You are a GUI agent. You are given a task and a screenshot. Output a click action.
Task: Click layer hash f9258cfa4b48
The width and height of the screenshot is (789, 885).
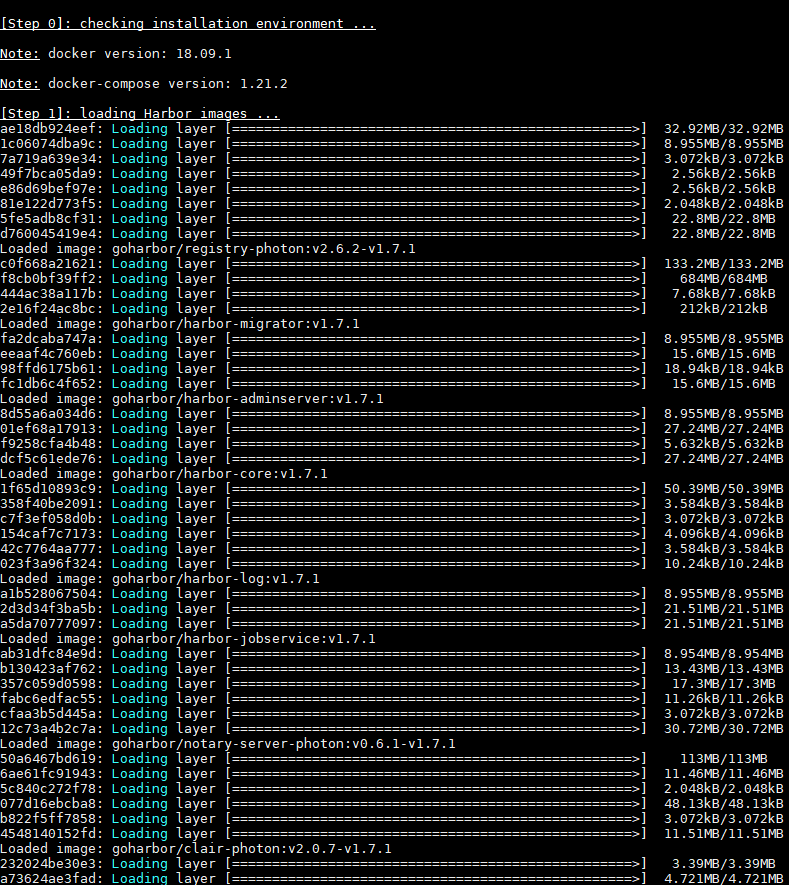click(48, 444)
